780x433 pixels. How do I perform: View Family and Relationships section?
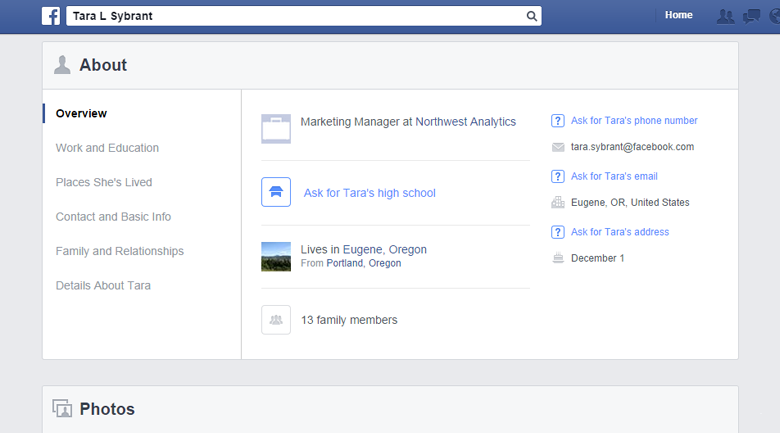119,251
